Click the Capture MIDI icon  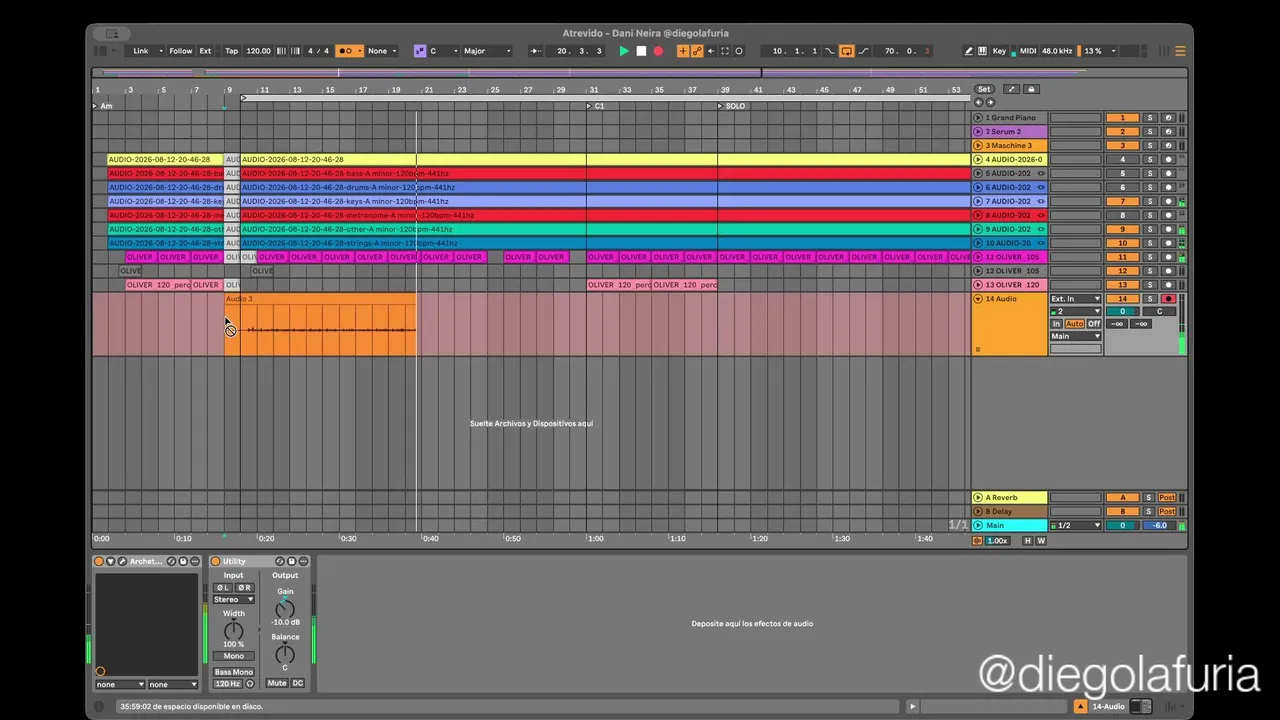tap(725, 51)
